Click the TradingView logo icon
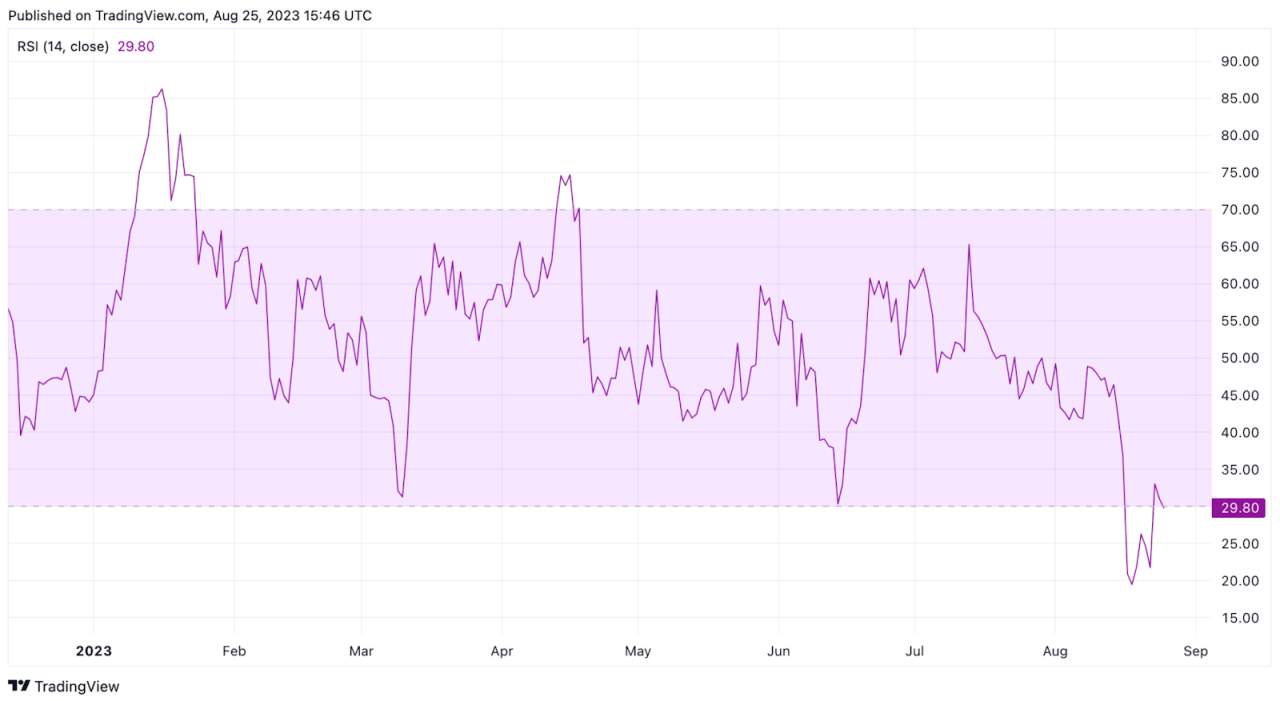This screenshot has height=701, width=1280. [18, 686]
